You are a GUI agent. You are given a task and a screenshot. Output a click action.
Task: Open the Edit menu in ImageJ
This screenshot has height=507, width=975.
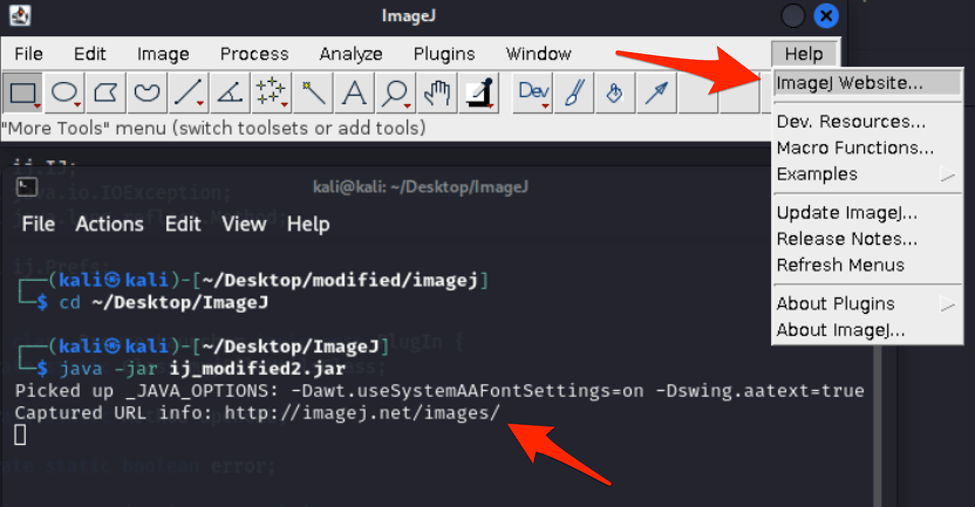90,54
